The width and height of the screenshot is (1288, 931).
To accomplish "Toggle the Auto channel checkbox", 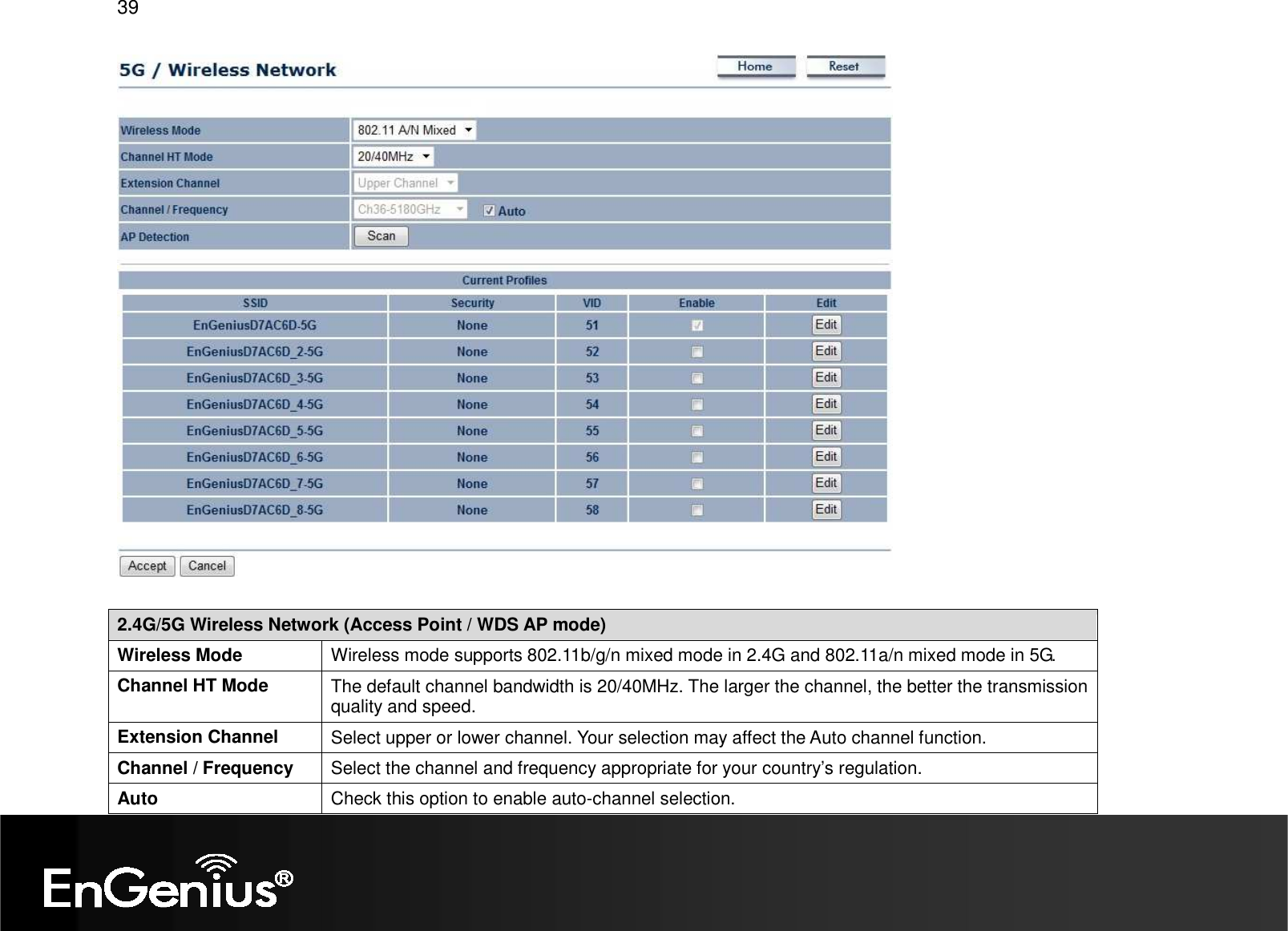I will pyautogui.click(x=489, y=211).
